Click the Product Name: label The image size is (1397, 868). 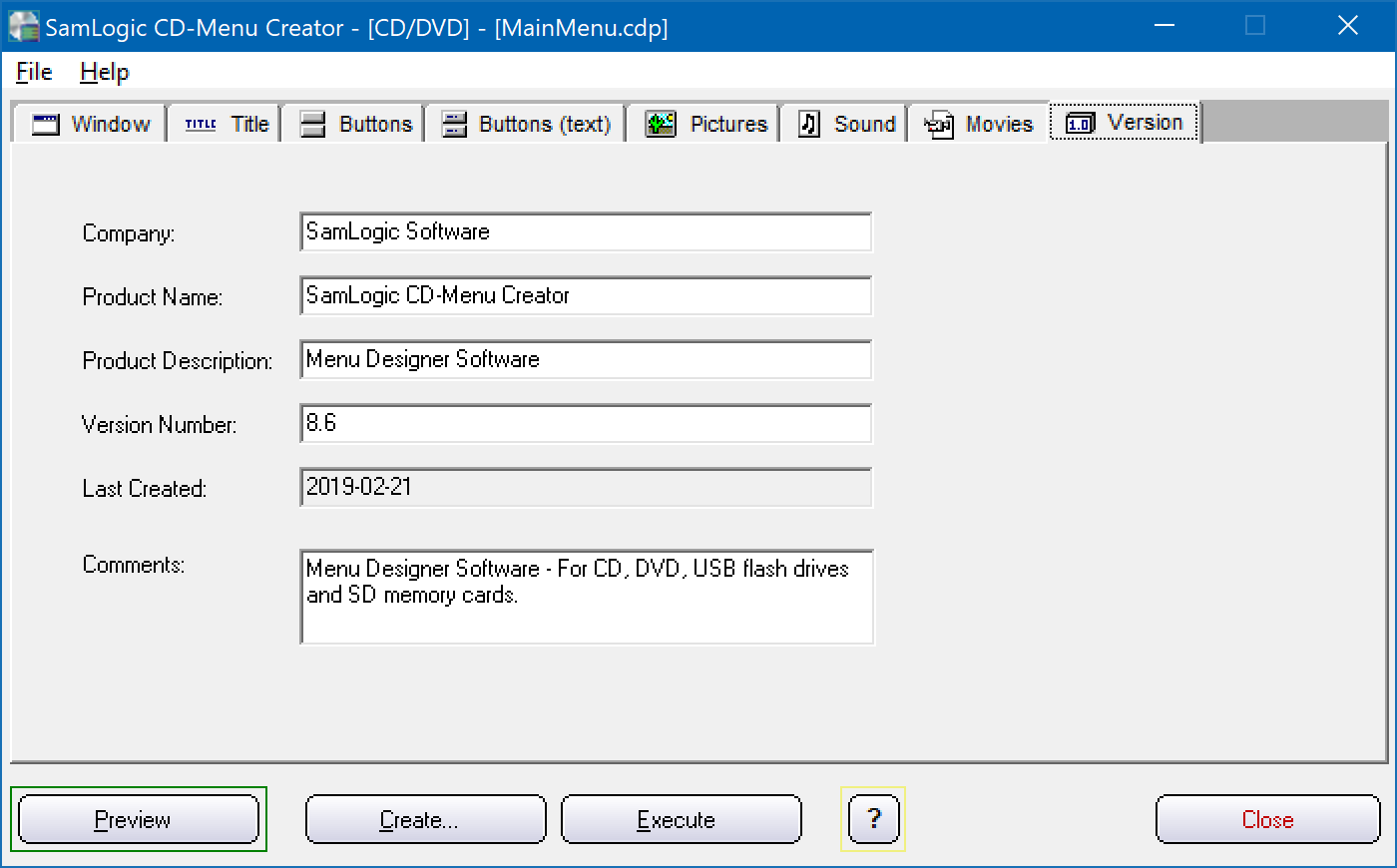pos(153,297)
